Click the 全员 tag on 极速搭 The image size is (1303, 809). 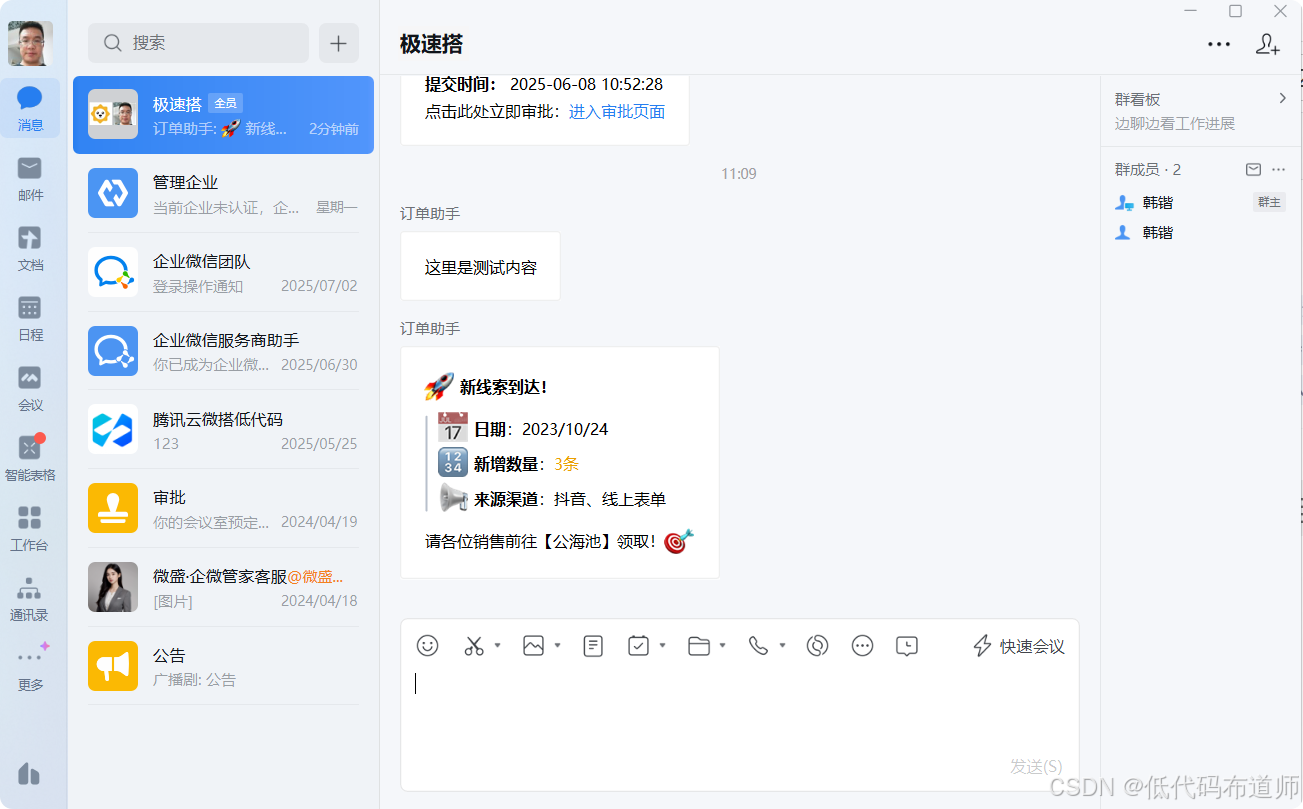pyautogui.click(x=225, y=103)
